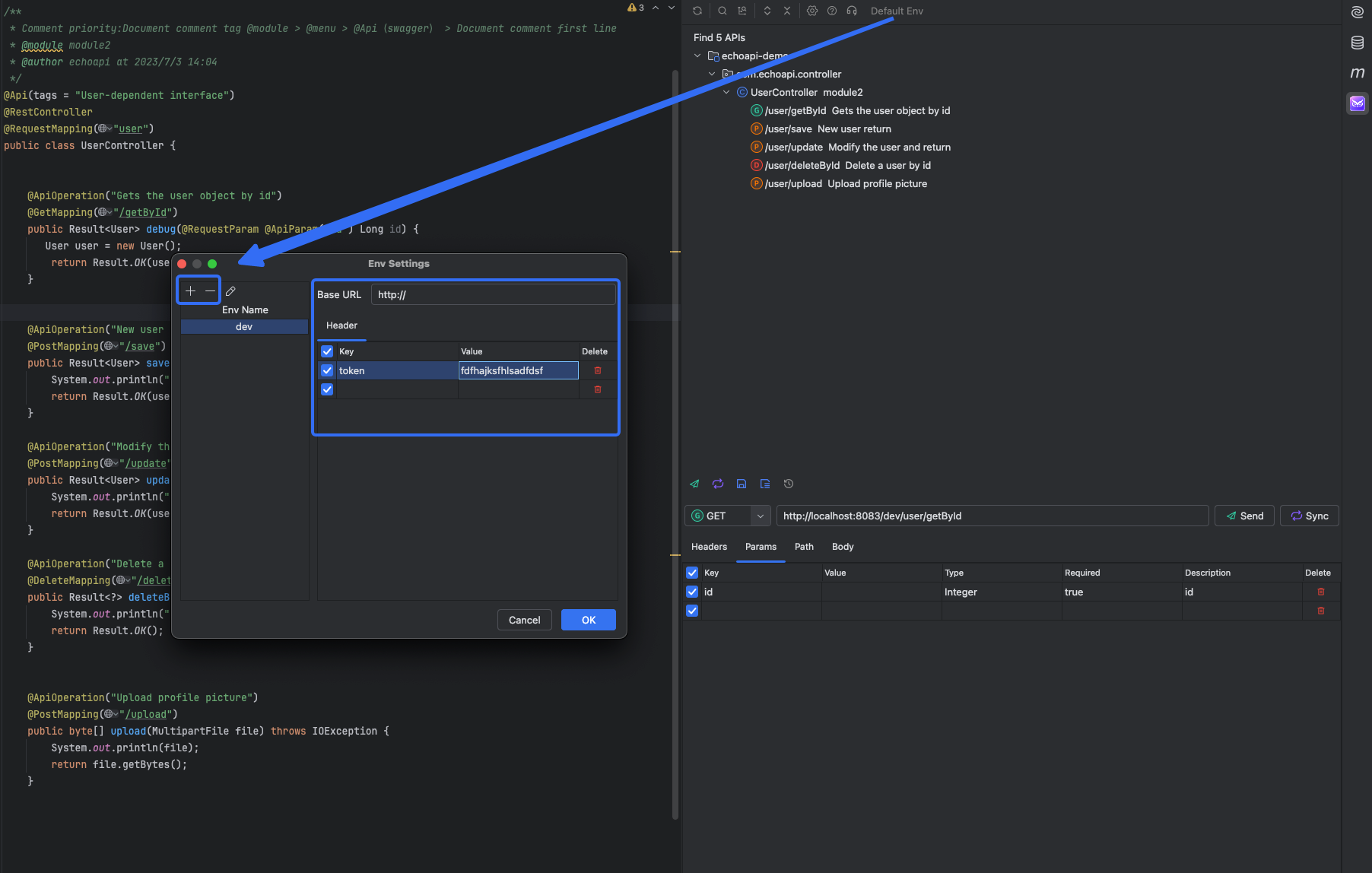Open the EchoAPI purple sidebar icon

[x=1357, y=103]
